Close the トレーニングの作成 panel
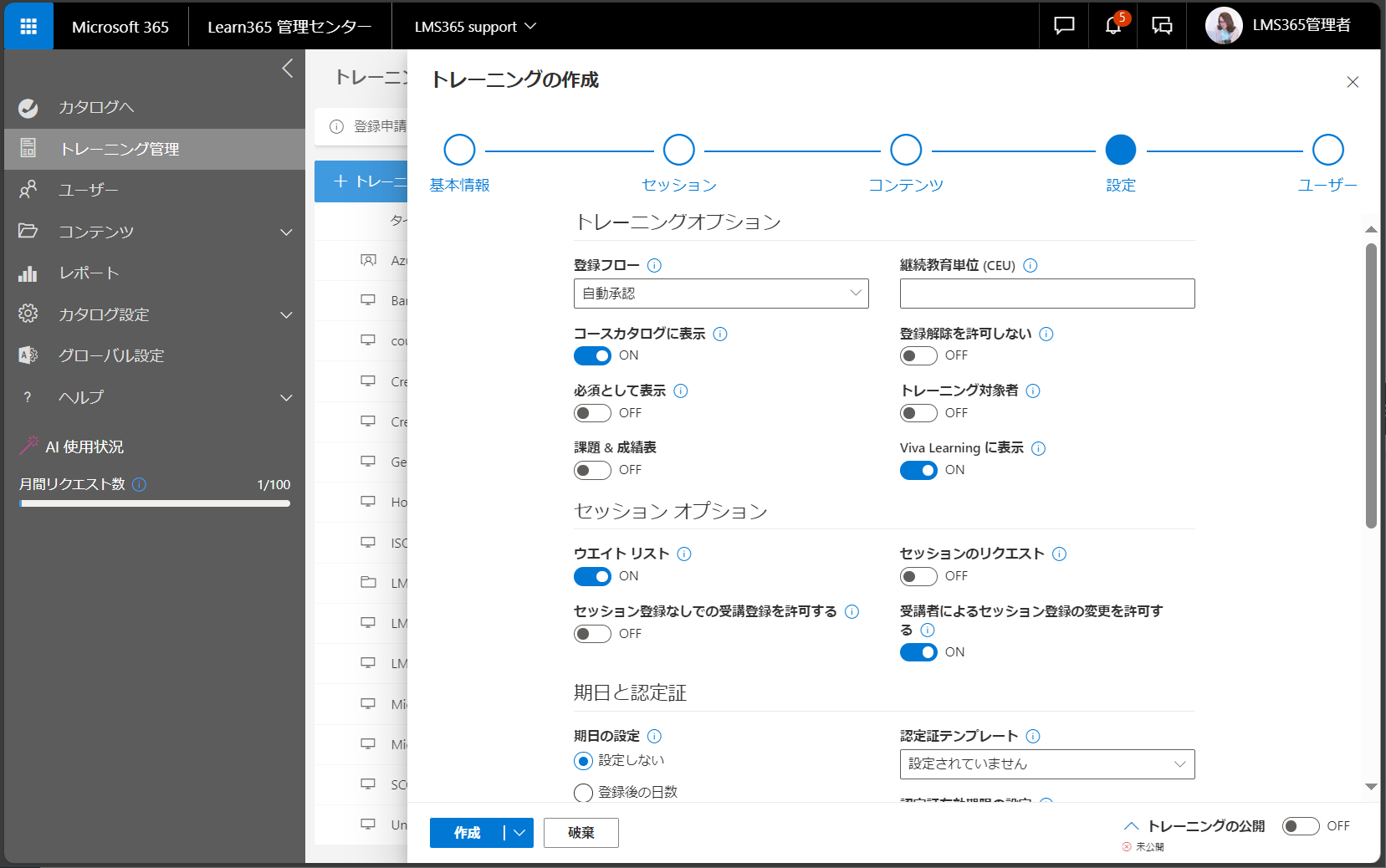Image resolution: width=1386 pixels, height=868 pixels. pos(1353,82)
